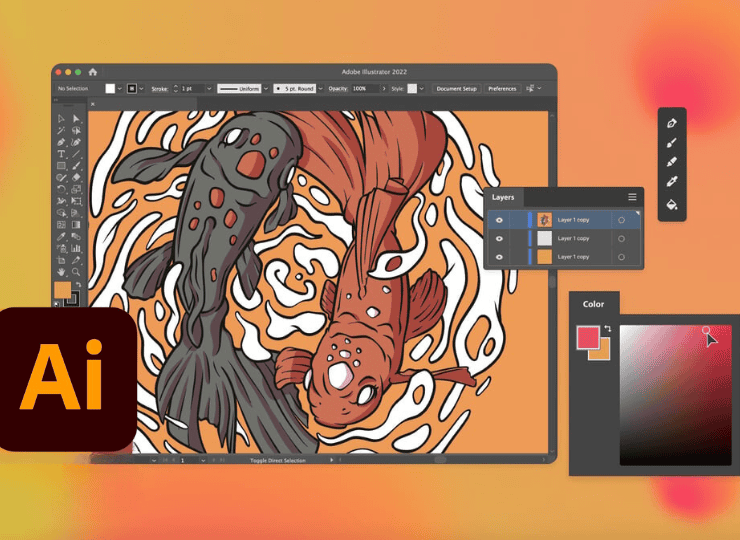
Task: Click the Layers panel tab
Action: click(503, 197)
